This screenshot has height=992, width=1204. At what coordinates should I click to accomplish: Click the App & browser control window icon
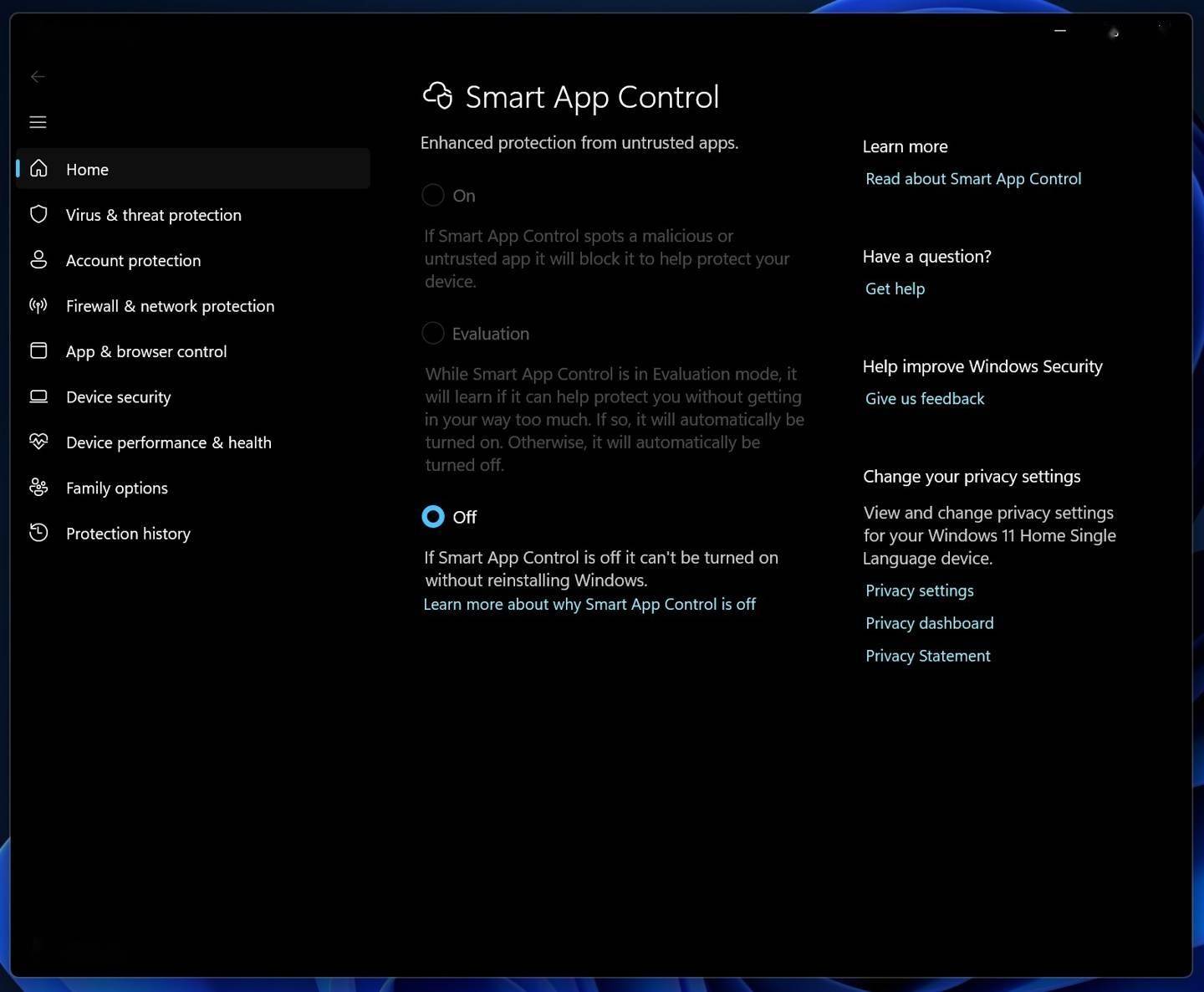(38, 351)
